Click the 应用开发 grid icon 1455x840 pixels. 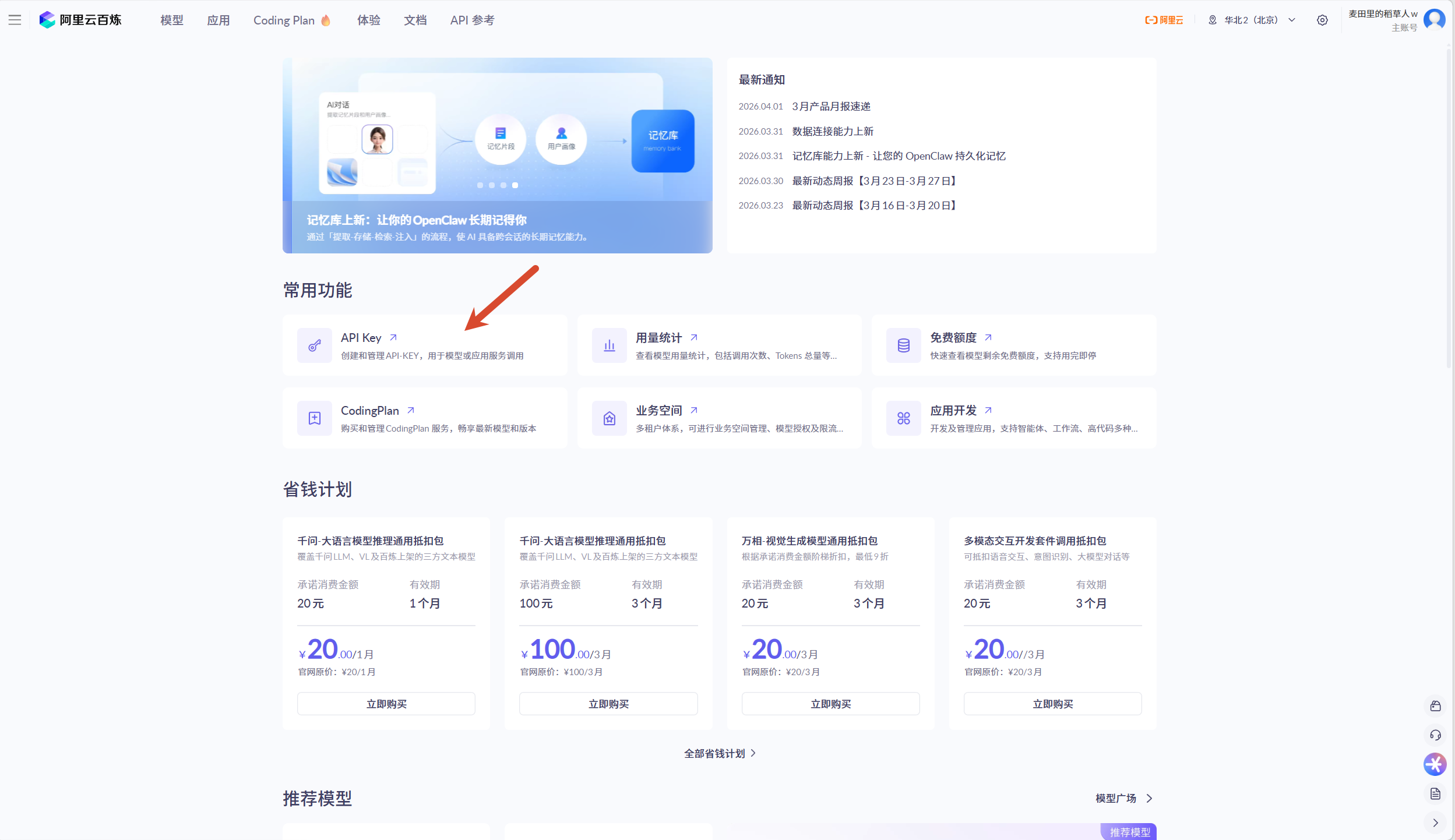click(903, 418)
